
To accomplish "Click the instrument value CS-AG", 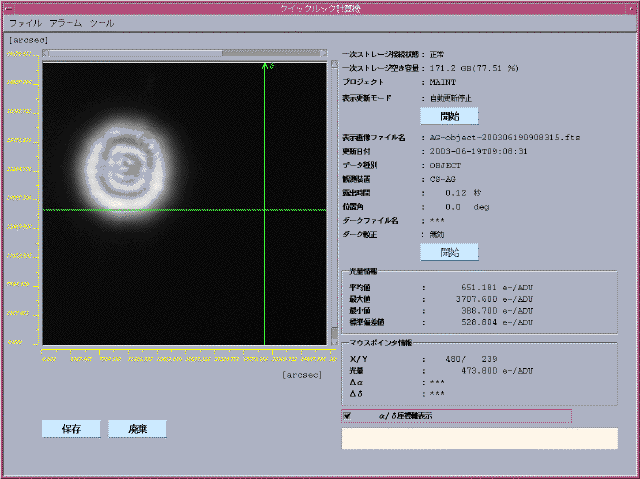I will 442,179.
